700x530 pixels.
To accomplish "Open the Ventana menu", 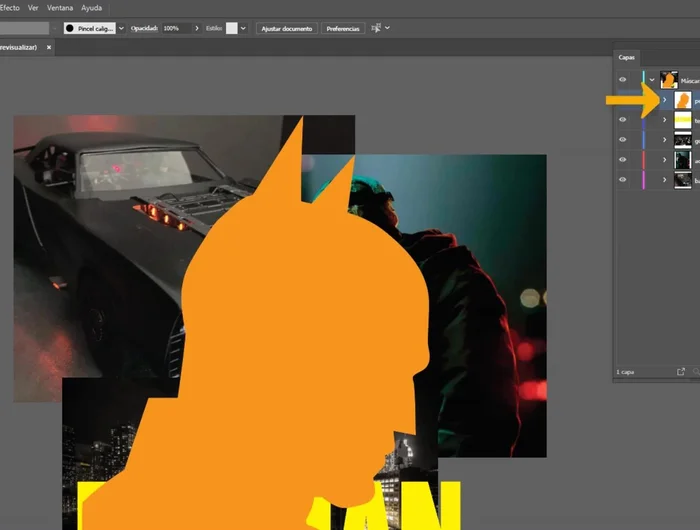I will [x=59, y=7].
